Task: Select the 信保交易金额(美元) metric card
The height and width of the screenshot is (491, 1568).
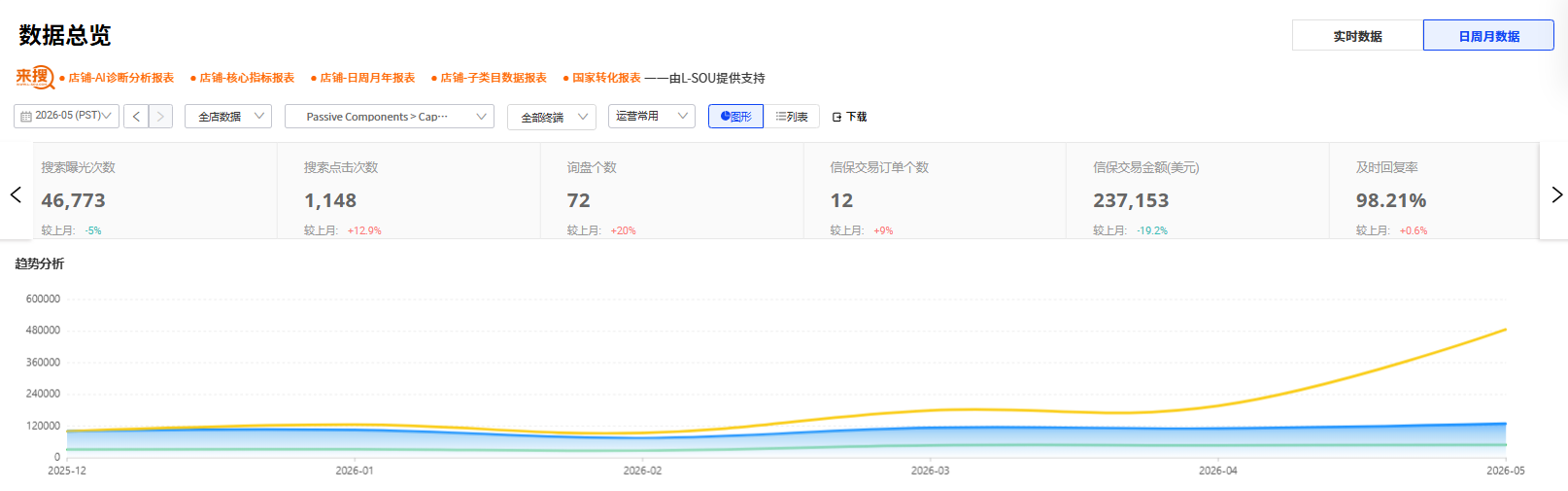Action: pos(1198,191)
